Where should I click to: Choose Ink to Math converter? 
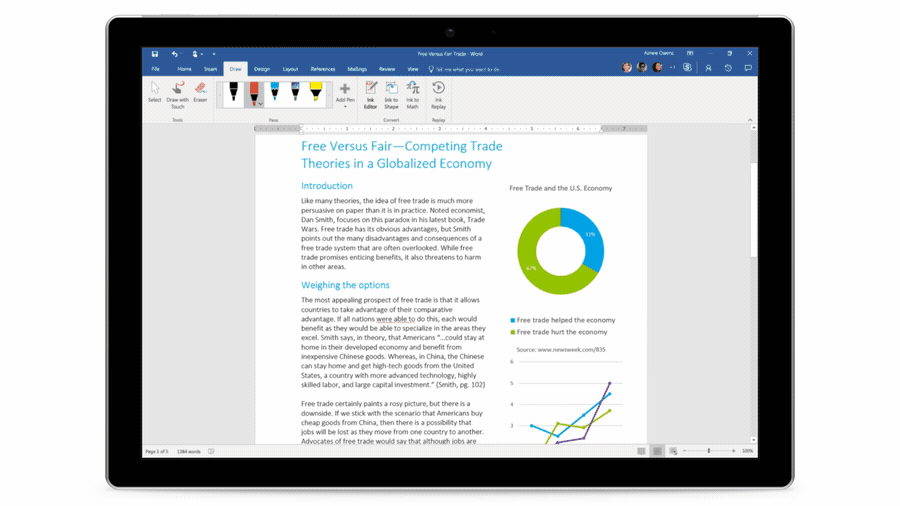412,95
